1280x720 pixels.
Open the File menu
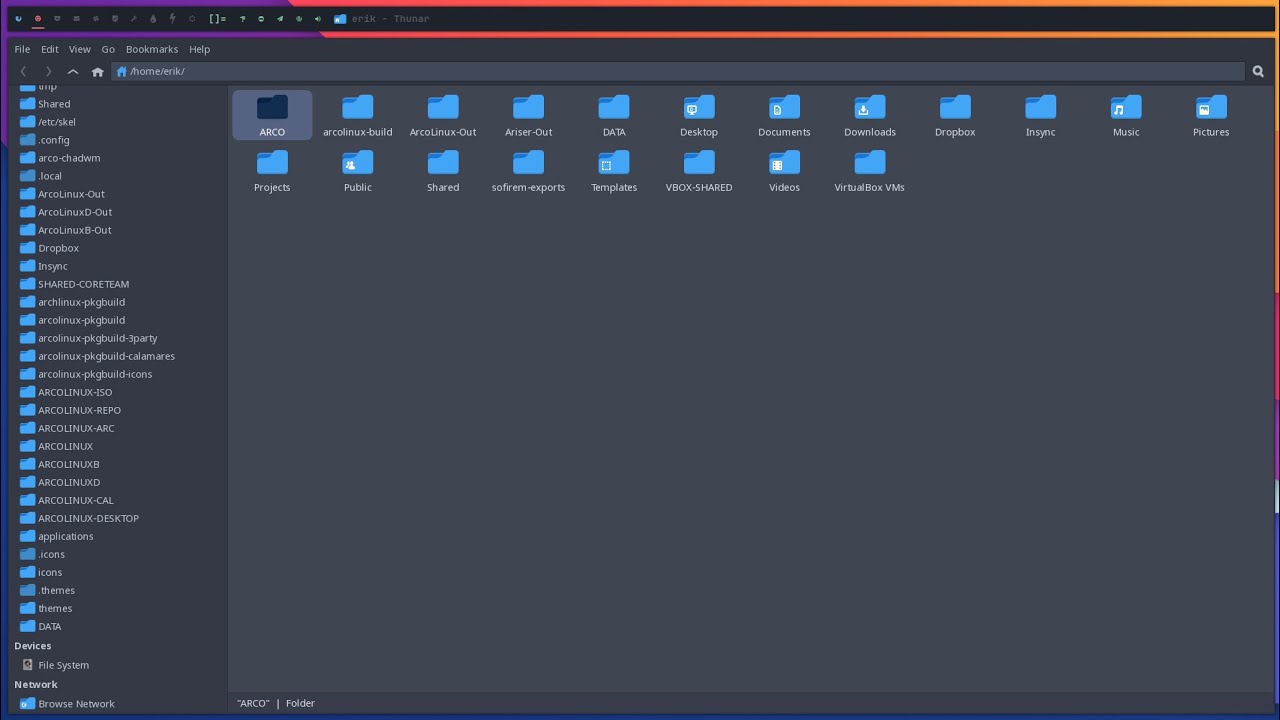coord(22,49)
